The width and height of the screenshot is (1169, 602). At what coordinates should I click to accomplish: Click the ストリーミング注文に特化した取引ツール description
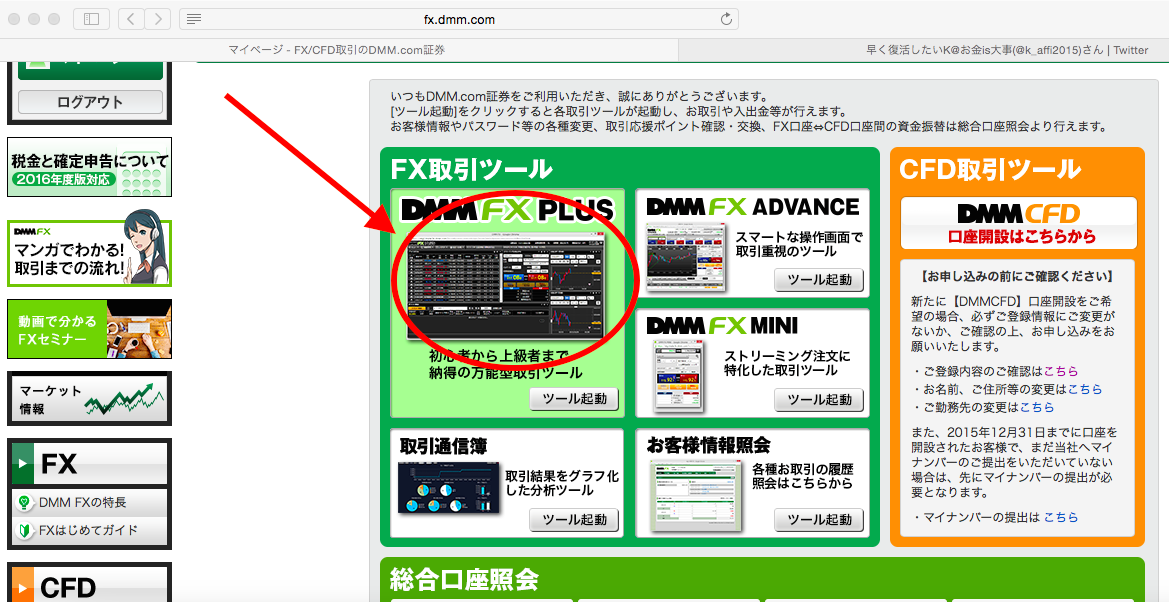[x=787, y=363]
